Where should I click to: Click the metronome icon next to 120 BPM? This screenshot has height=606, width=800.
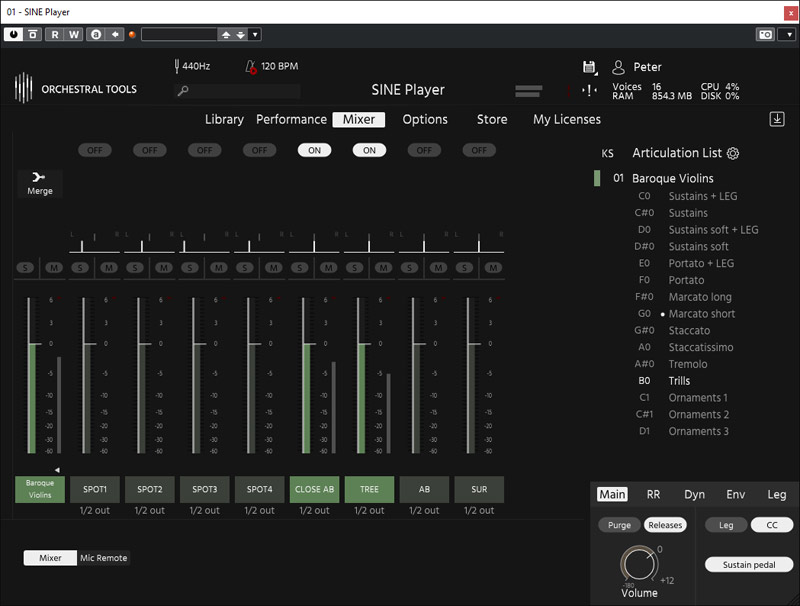pos(252,67)
